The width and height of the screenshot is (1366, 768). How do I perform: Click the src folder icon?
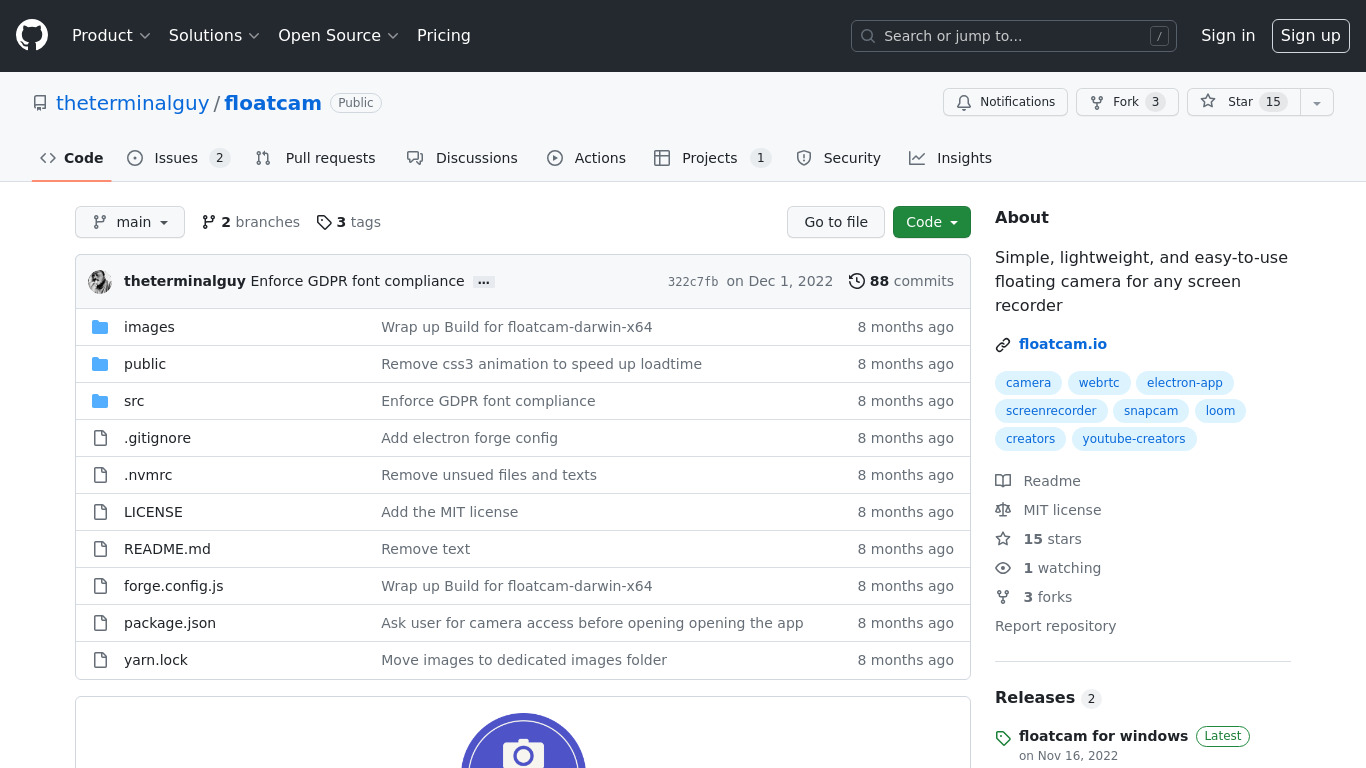(x=100, y=401)
